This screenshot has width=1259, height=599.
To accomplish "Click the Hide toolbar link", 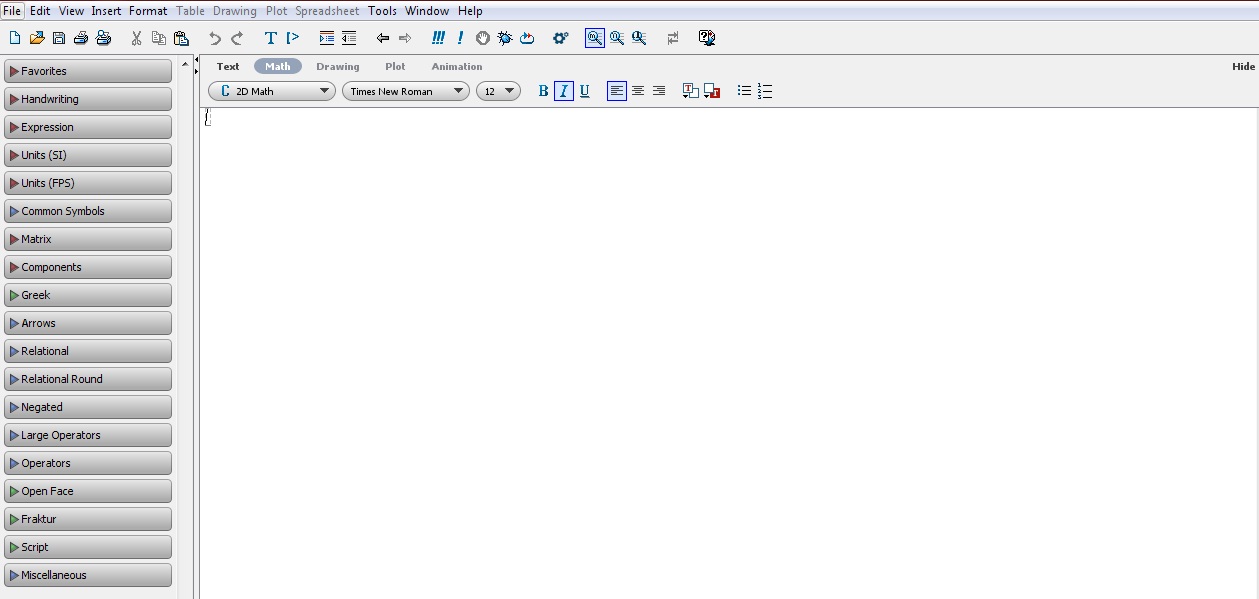I will (x=1243, y=66).
